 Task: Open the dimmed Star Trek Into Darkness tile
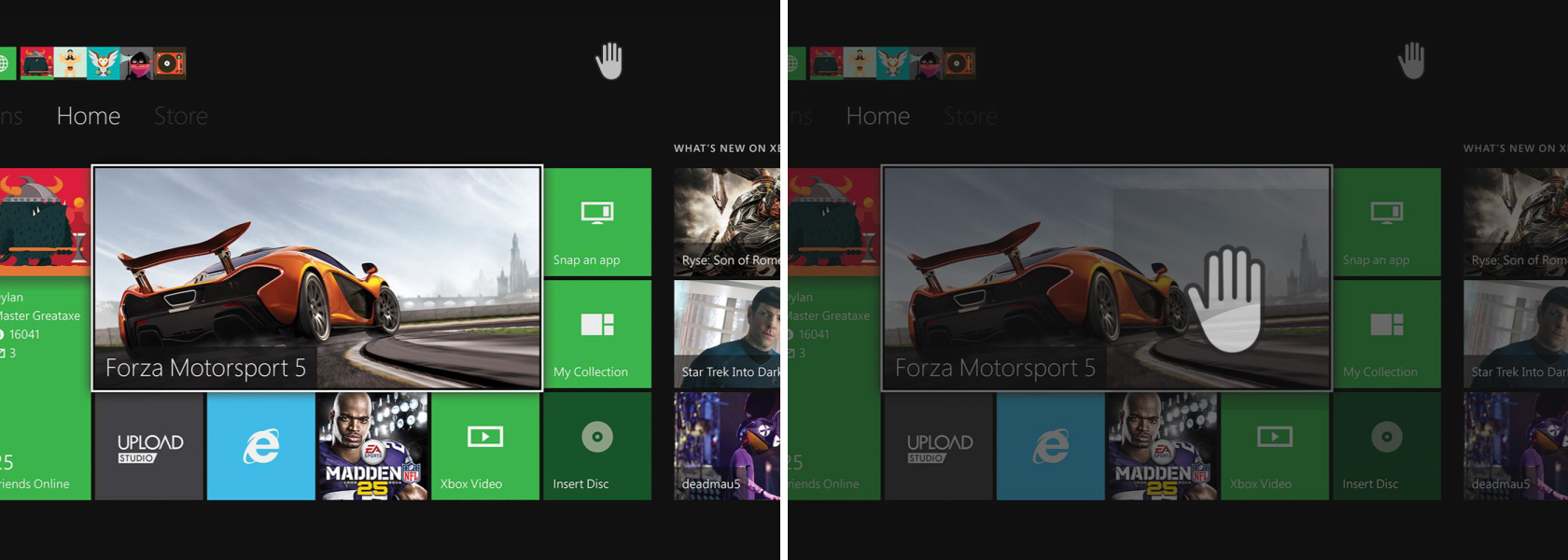[1516, 334]
